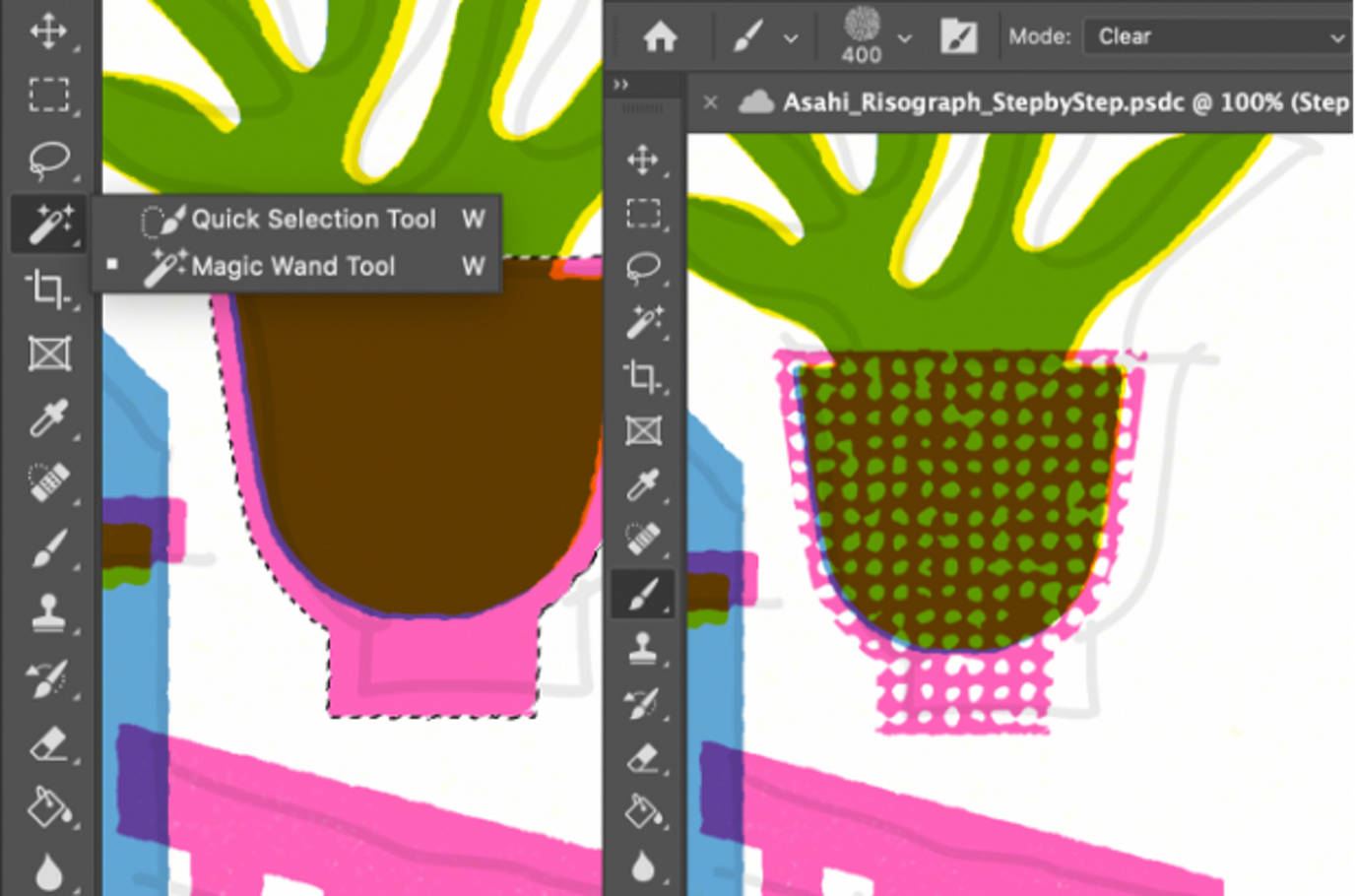The height and width of the screenshot is (896, 1356).
Task: Select the Spot Healing Brush tool
Action: pyautogui.click(x=47, y=482)
